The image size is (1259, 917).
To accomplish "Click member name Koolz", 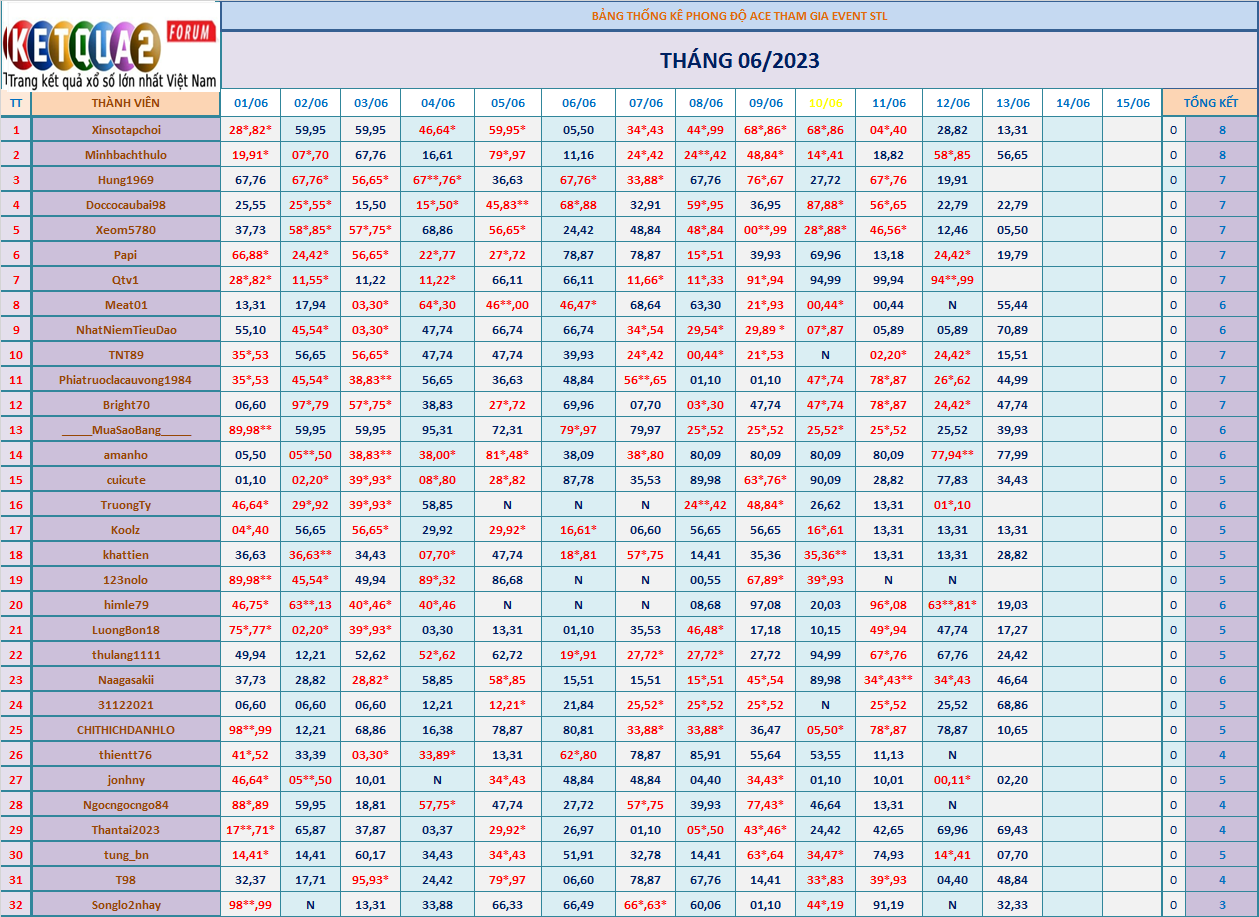I will tap(125, 530).
